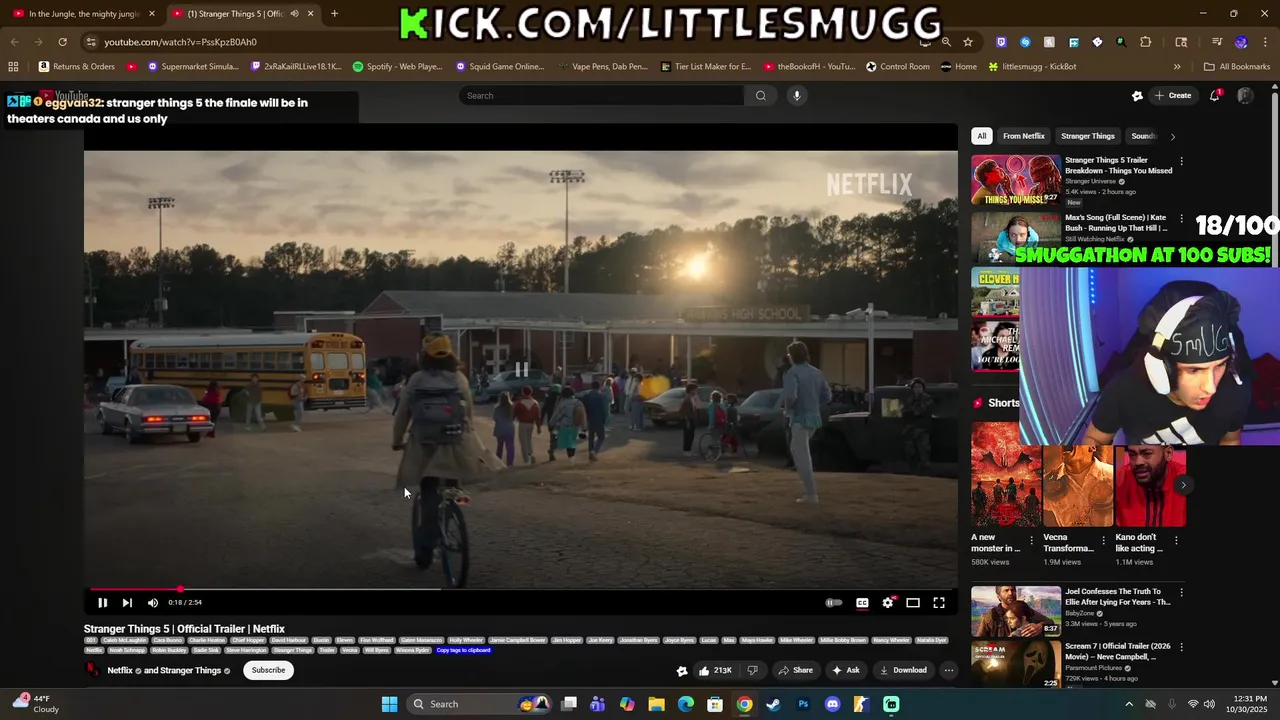Open media controls icon in Chrome toolbar
The height and width of the screenshot is (720, 1280).
pyautogui.click(x=1217, y=42)
